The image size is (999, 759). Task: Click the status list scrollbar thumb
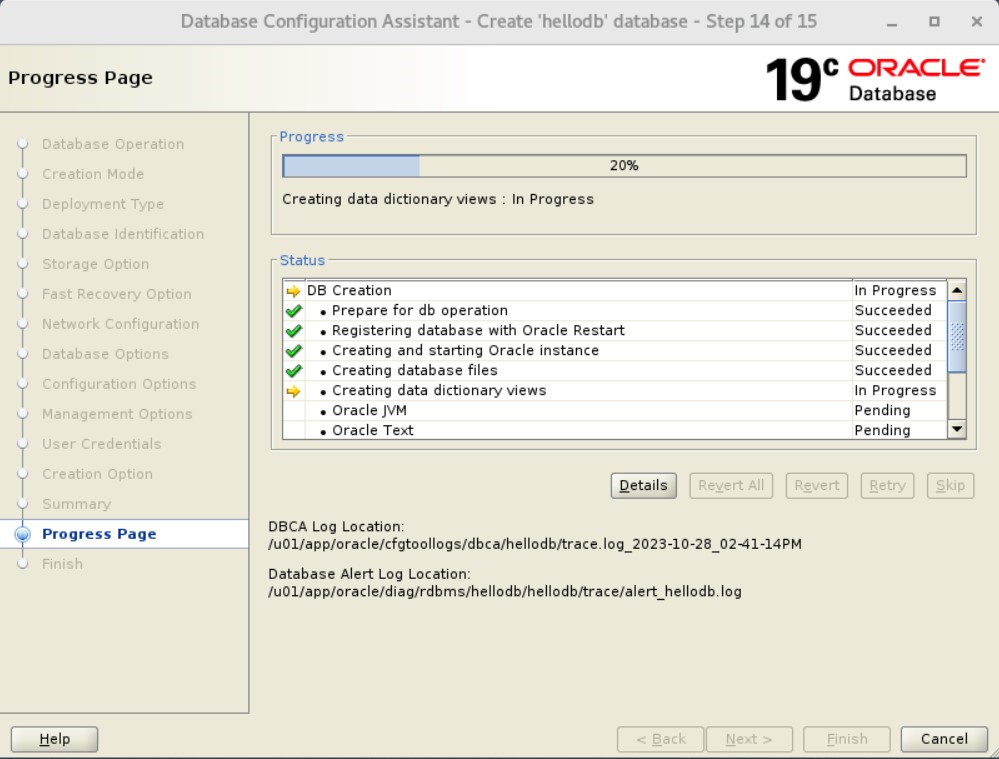tap(957, 336)
